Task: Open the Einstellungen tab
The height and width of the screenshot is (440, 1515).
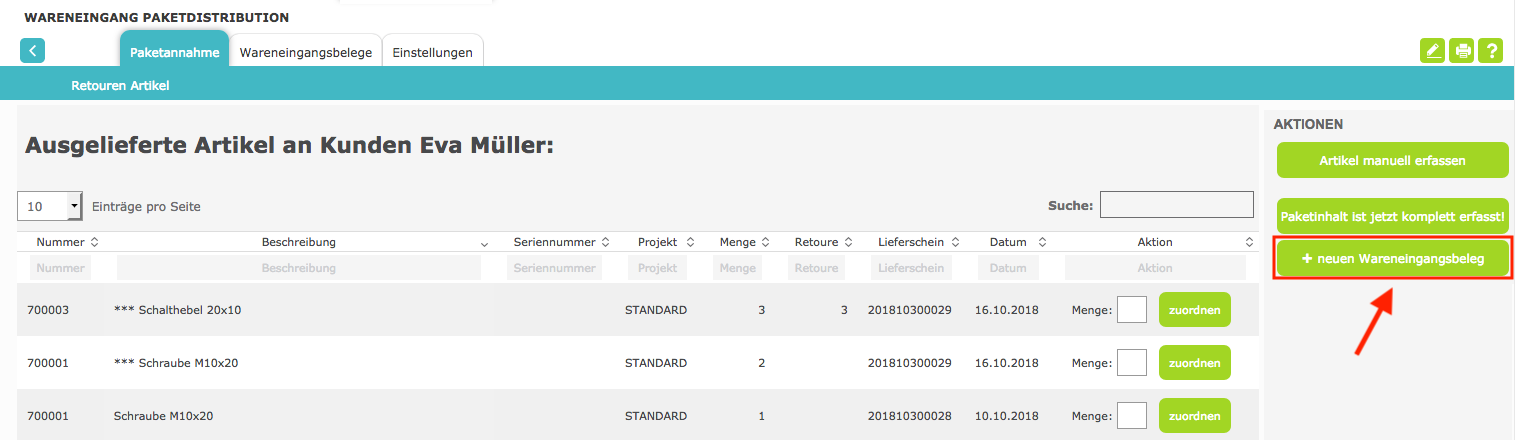Action: 432,53
